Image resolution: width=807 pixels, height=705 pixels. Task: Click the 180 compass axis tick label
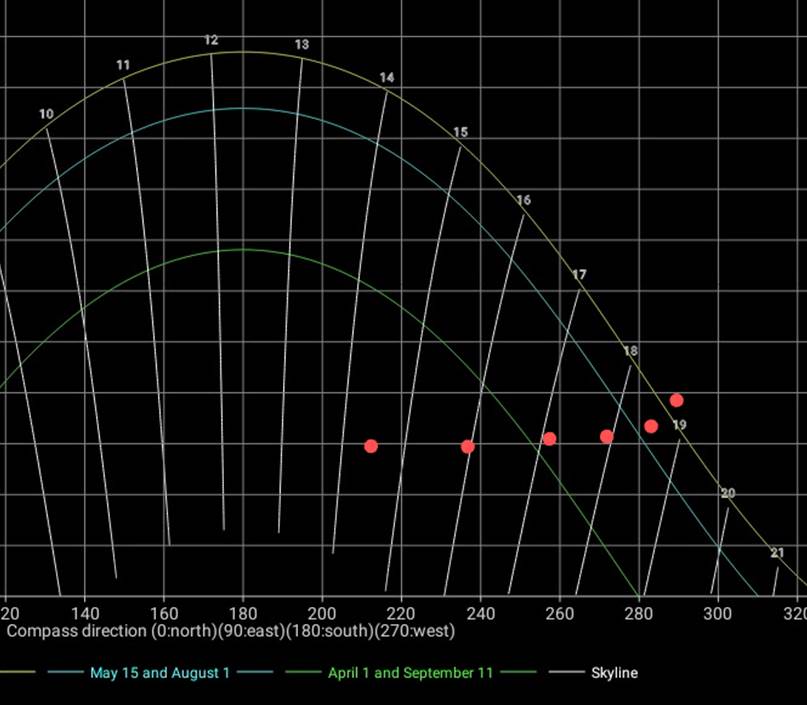point(243,612)
